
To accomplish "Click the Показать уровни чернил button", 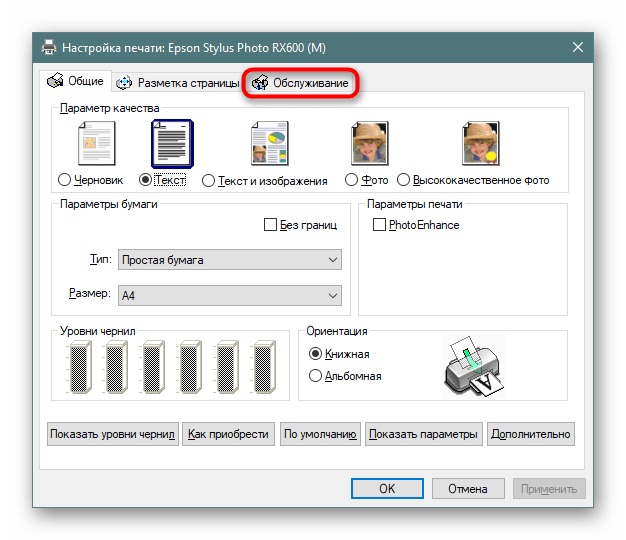I will click(x=113, y=434).
